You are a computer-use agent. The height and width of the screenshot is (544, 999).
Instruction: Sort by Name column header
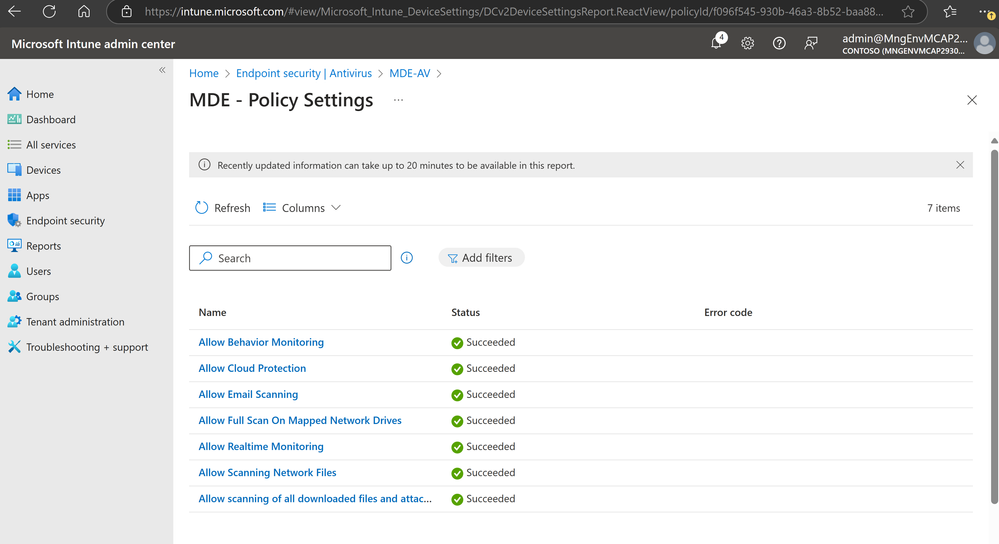[x=212, y=312]
